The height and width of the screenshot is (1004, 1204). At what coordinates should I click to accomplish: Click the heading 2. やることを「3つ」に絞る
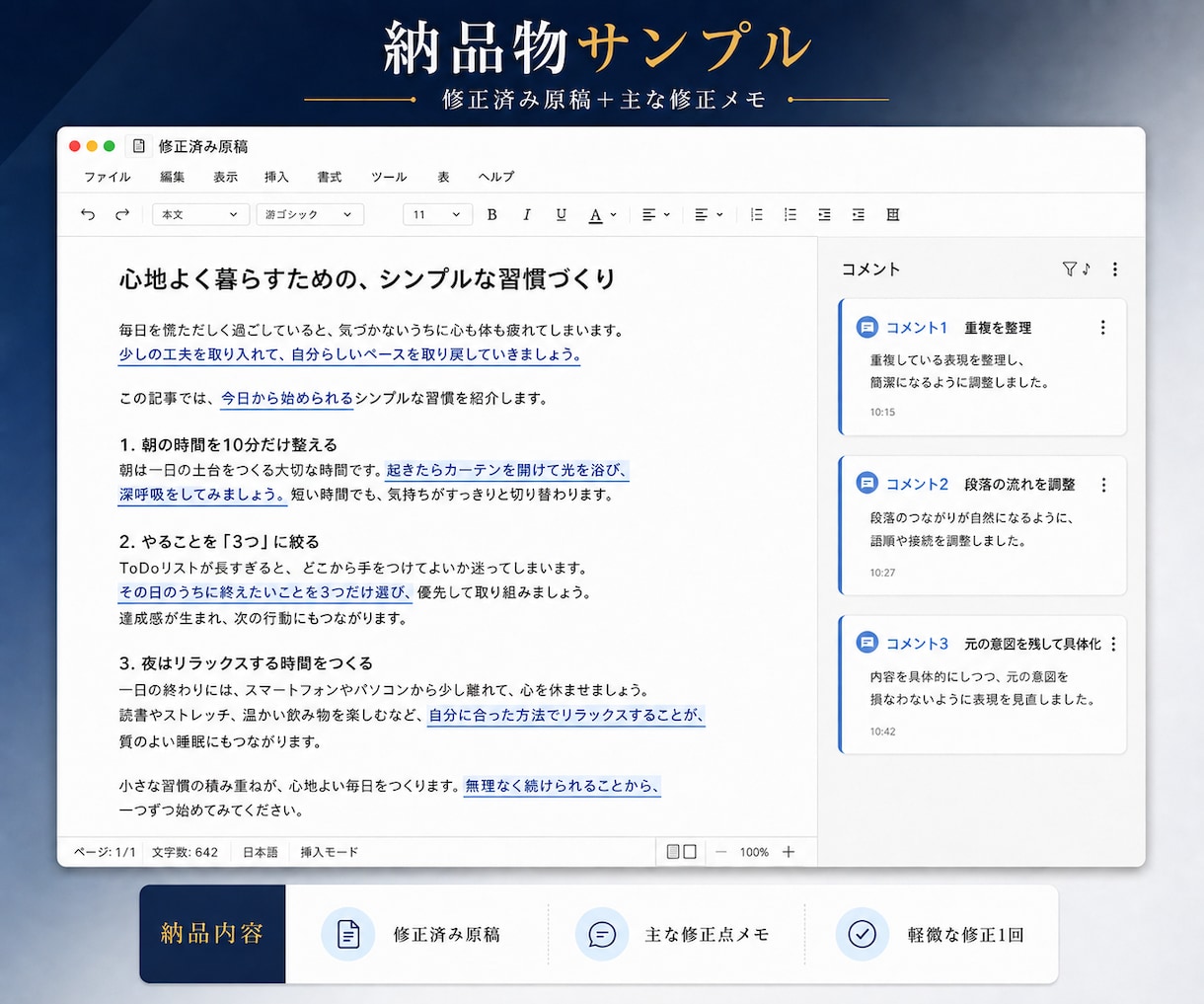219,542
